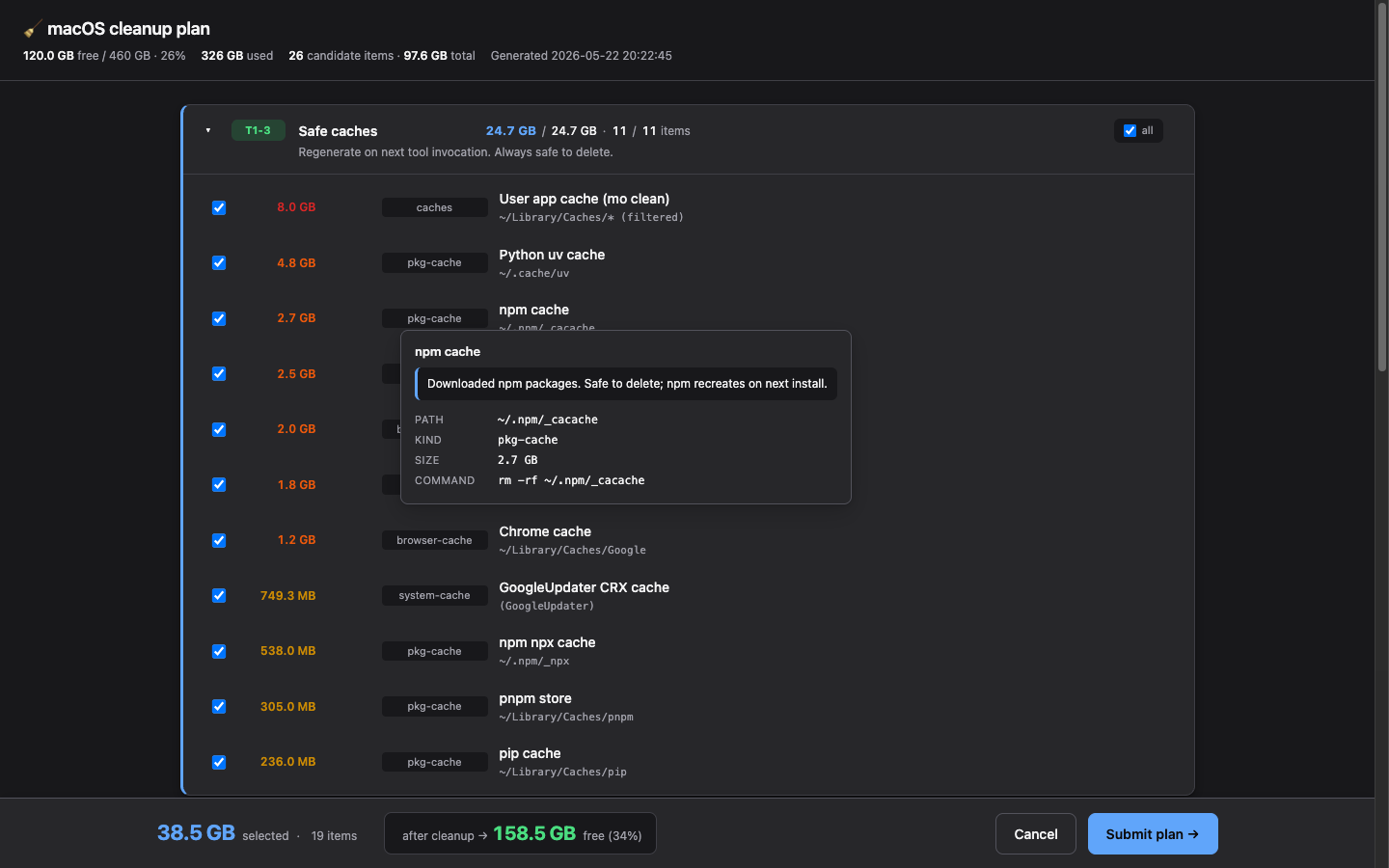Click the T1-3 tier badge
1389x868 pixels.
[x=259, y=130]
